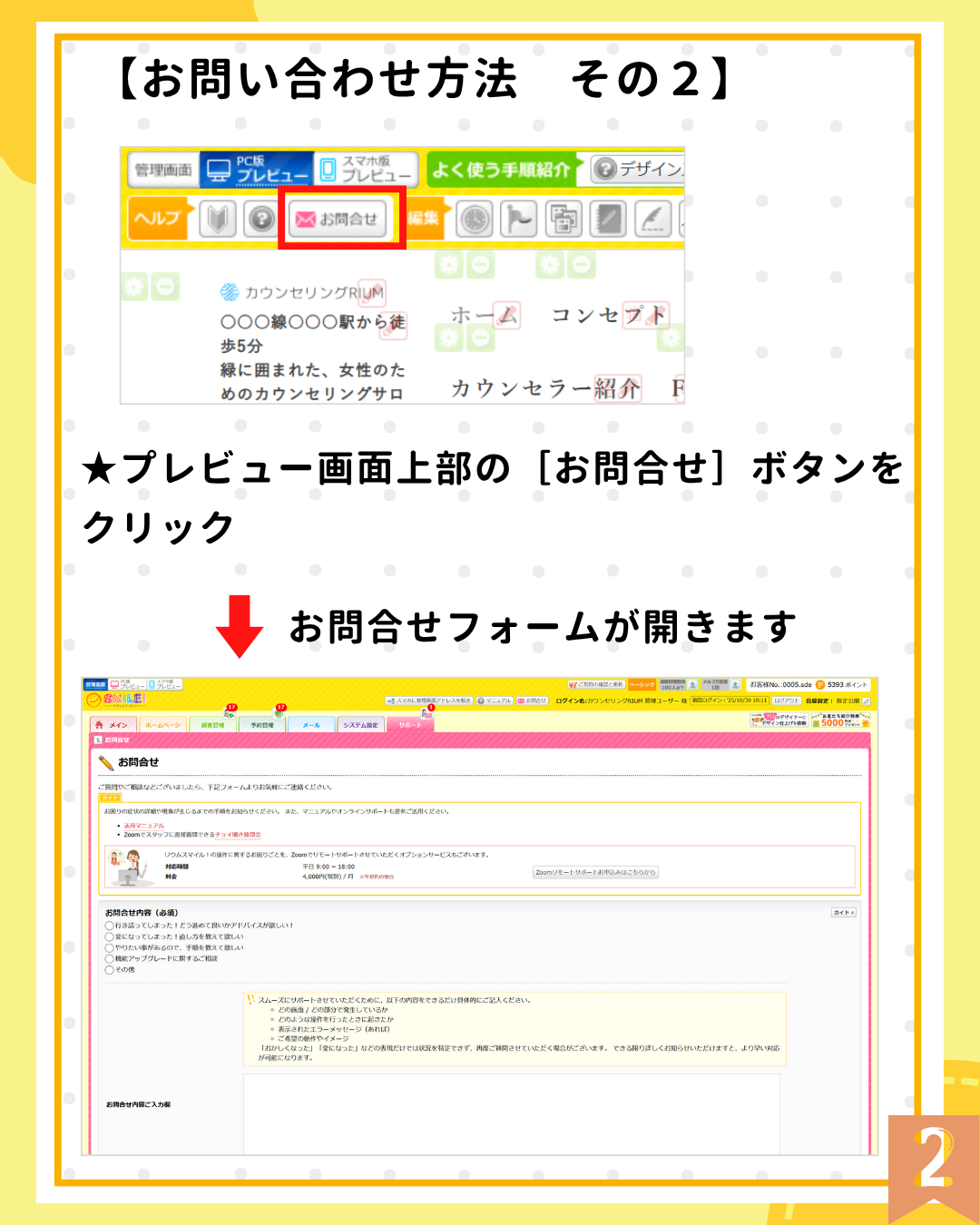Open the notebook with pencil icon

[x=608, y=219]
